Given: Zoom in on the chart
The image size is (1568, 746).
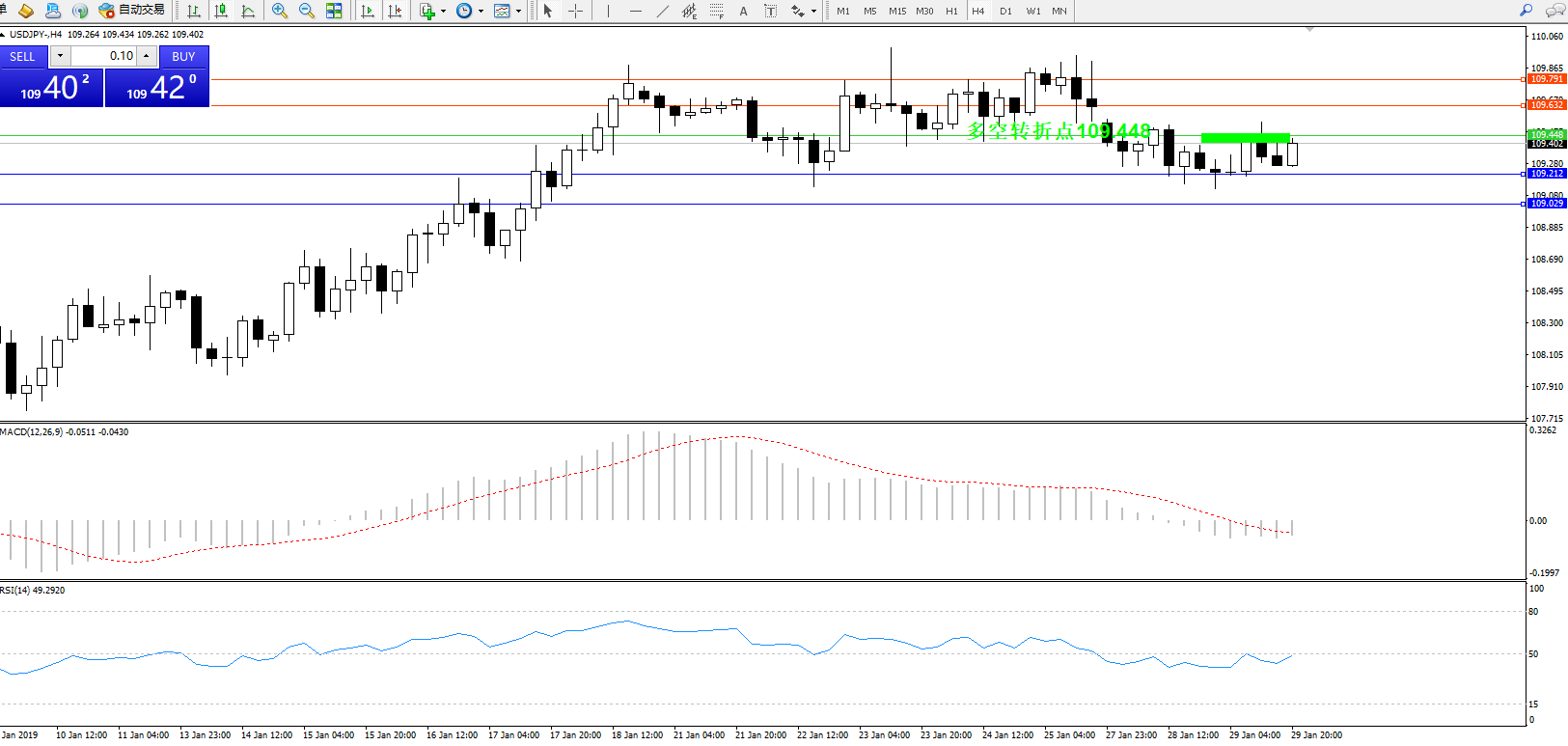Looking at the screenshot, I should pyautogui.click(x=280, y=11).
